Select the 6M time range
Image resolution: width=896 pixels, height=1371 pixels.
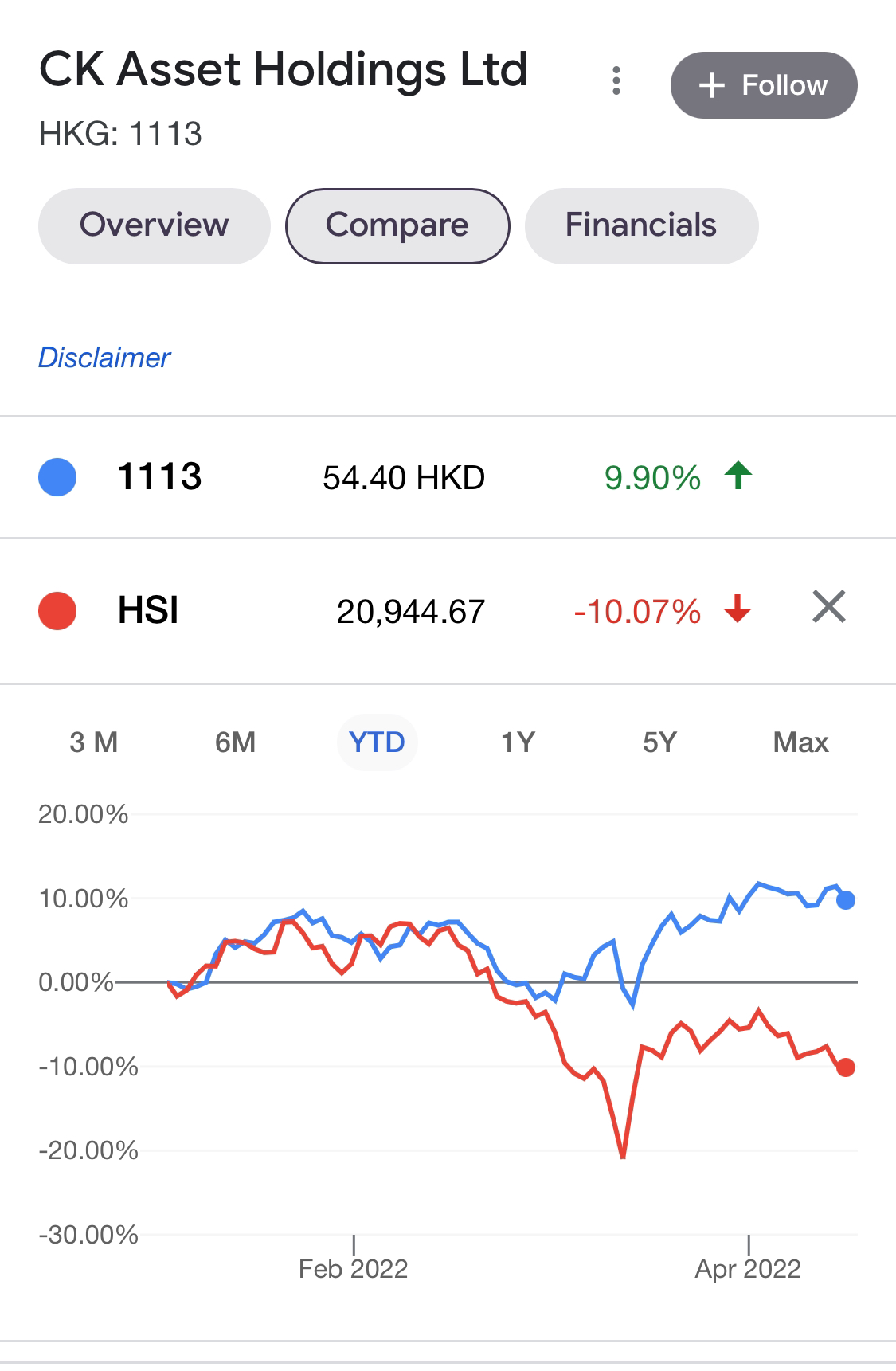click(236, 742)
